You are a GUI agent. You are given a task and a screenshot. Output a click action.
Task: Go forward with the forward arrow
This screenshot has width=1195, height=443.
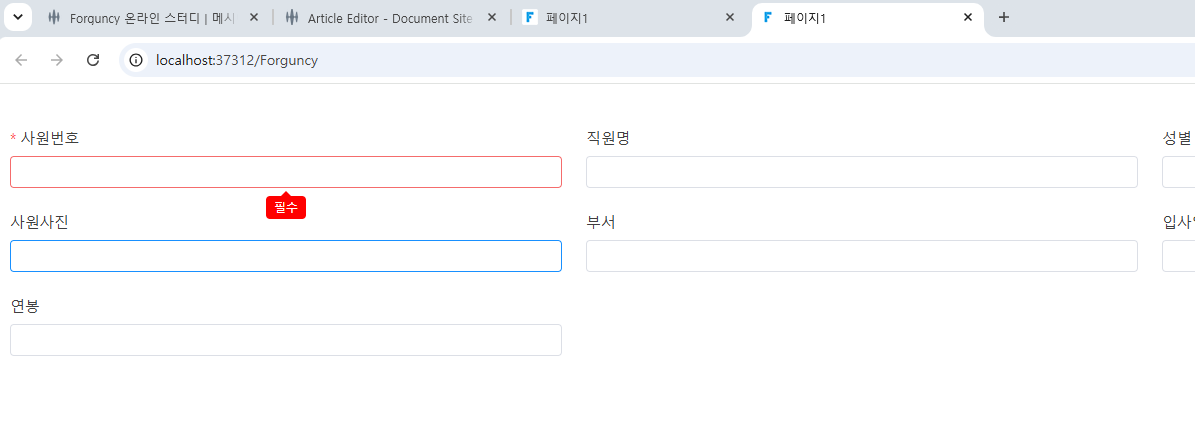click(x=57, y=60)
